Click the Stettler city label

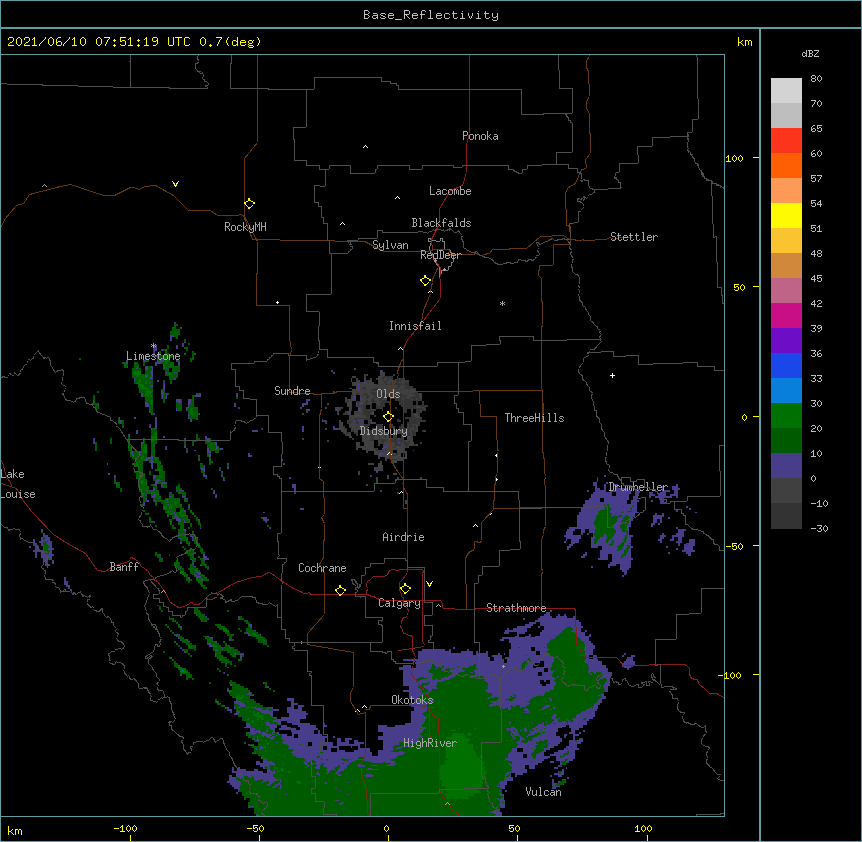634,237
